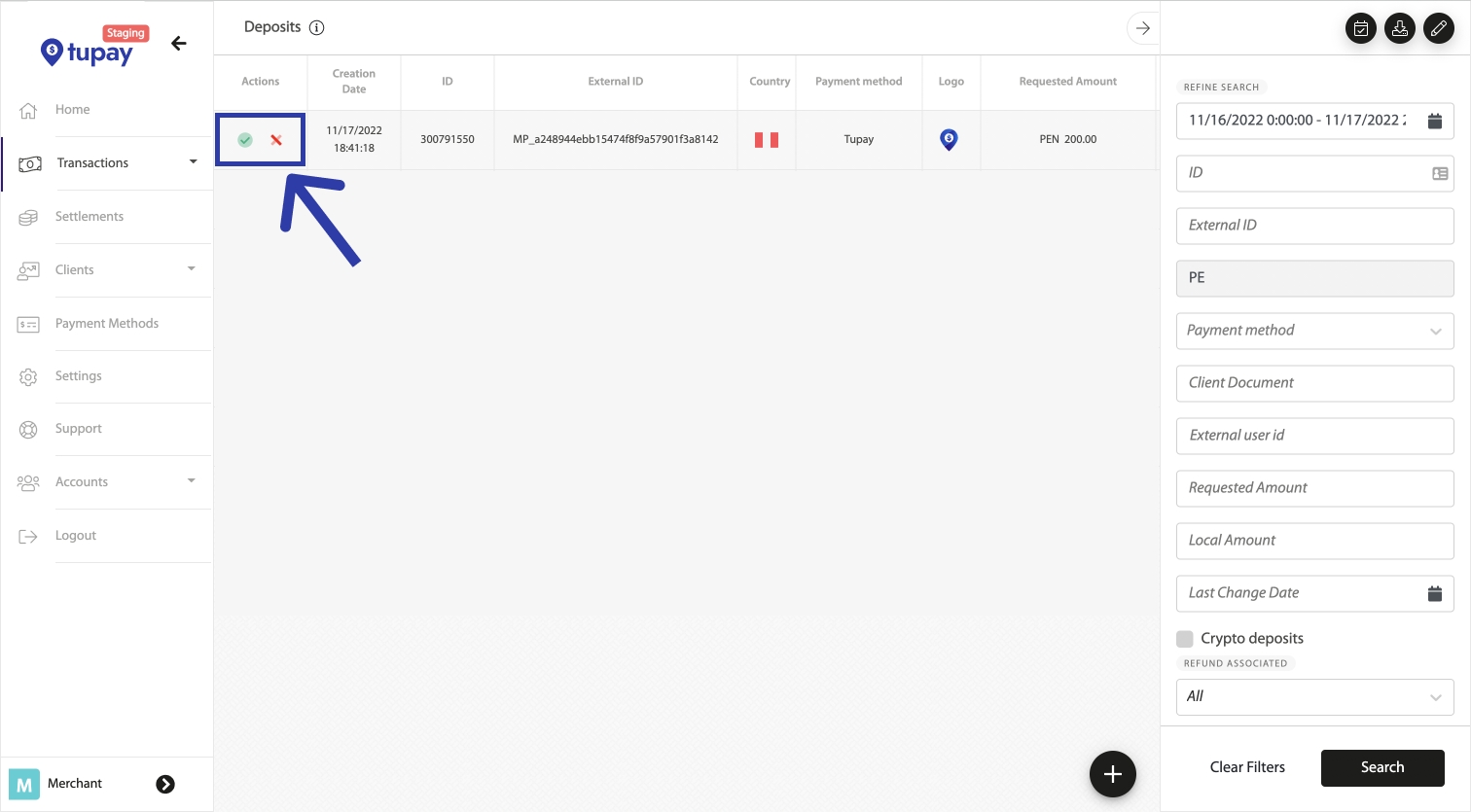Click the red reject X icon
This screenshot has width=1471, height=812.
click(x=276, y=140)
